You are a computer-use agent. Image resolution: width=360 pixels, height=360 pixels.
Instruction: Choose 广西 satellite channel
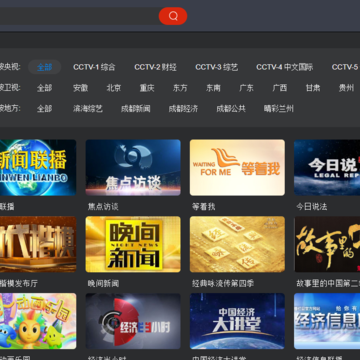(280, 88)
